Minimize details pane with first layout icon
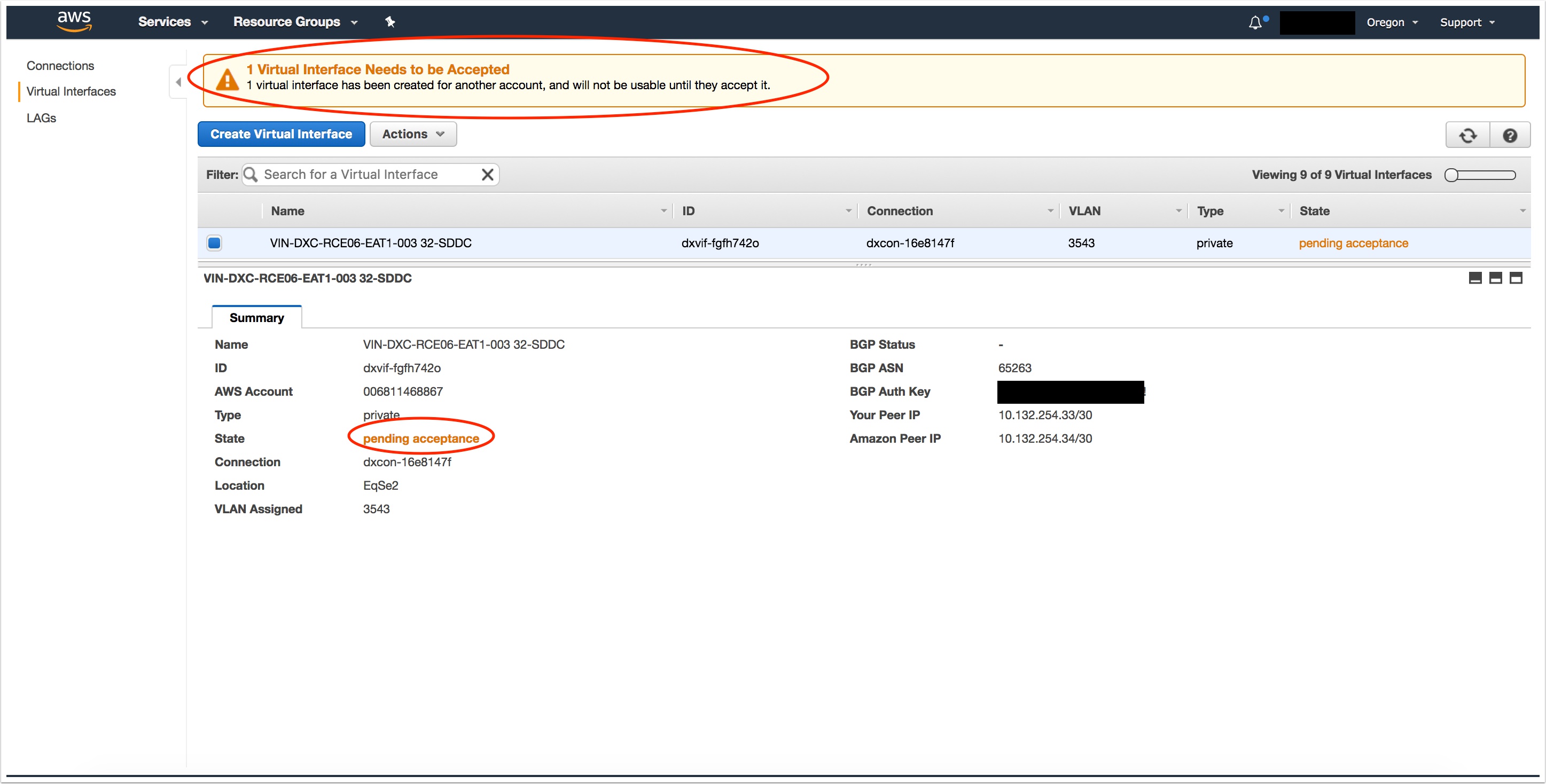 [1474, 278]
